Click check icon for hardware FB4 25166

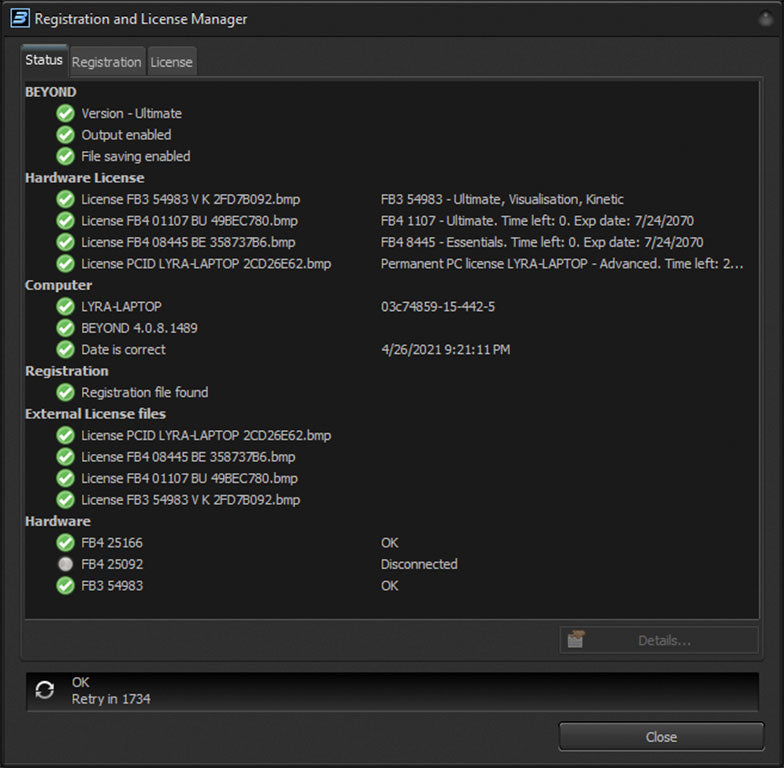point(66,542)
